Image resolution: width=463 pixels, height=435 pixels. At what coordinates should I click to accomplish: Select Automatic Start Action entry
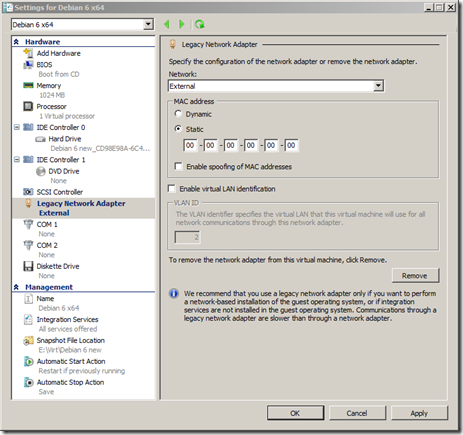tap(71, 361)
